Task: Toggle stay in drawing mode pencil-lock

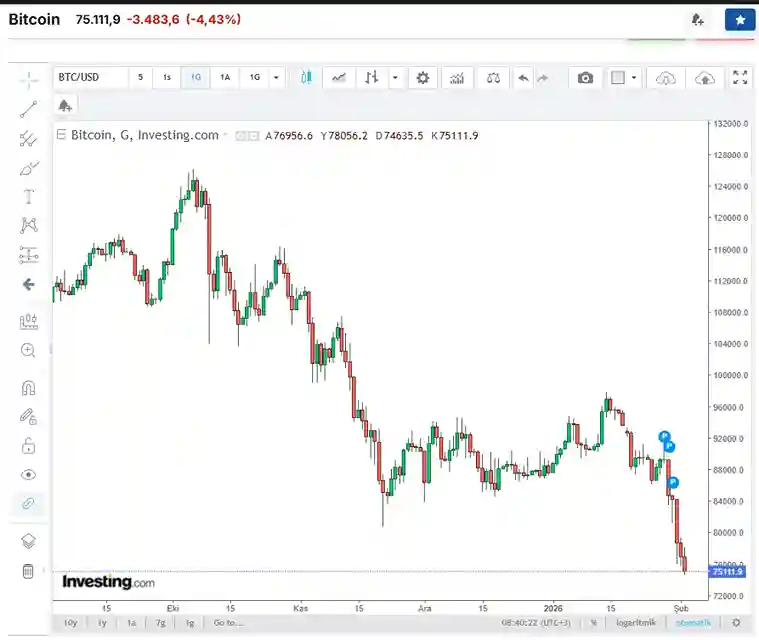Action: tap(29, 417)
